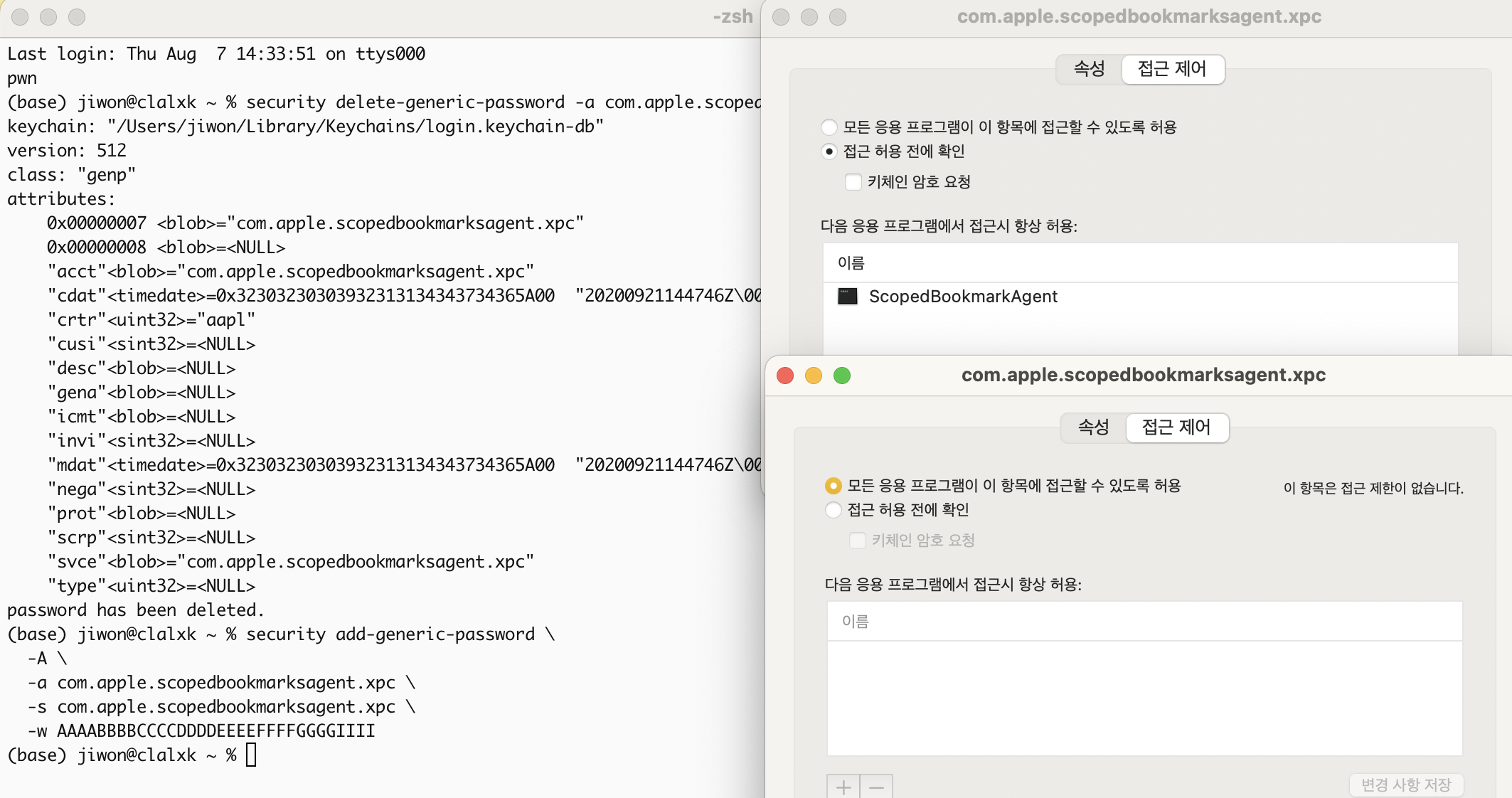Click the plus button to add an application
Screen dimensions: 1512x798
(x=843, y=787)
